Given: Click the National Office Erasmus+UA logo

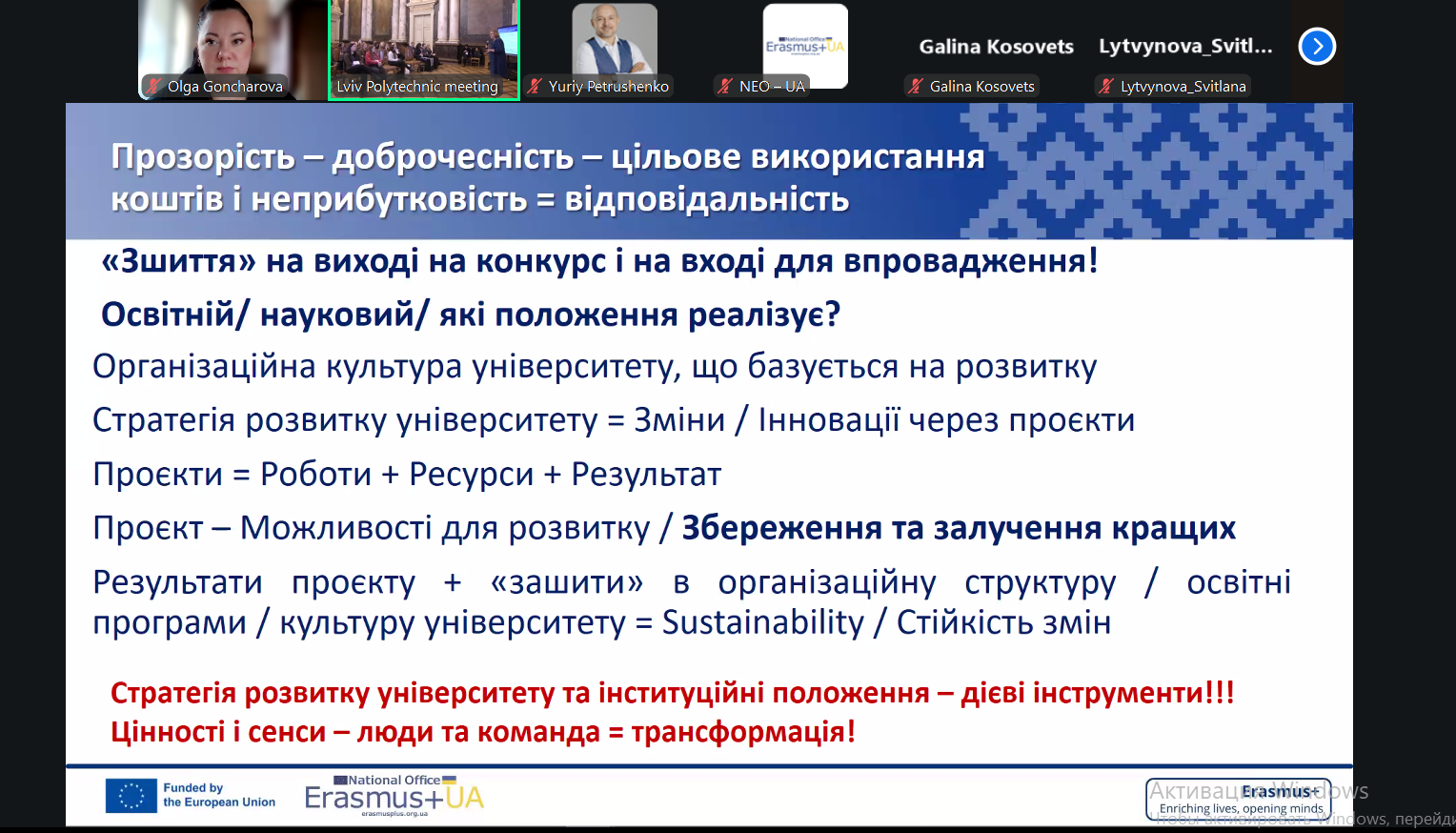Looking at the screenshot, I should point(394,796).
